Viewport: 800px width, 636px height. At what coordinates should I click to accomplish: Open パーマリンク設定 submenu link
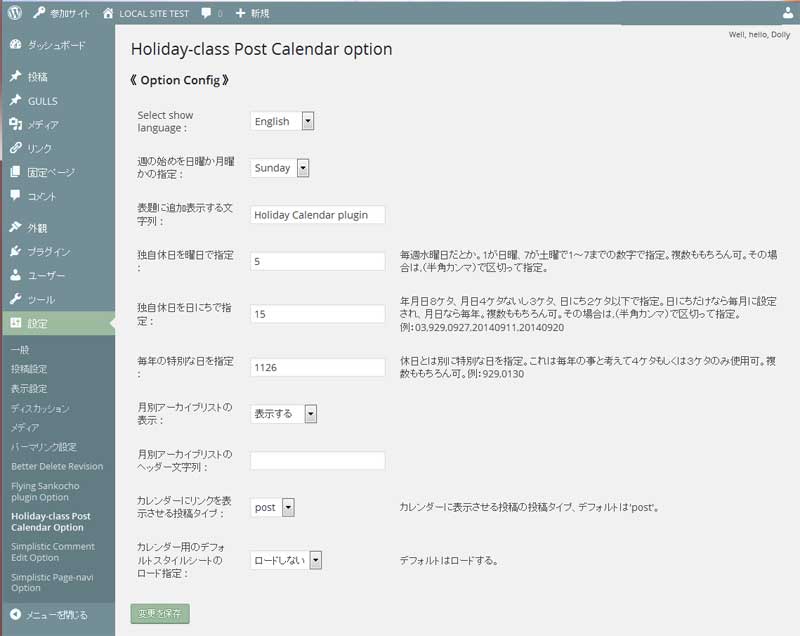[44, 447]
